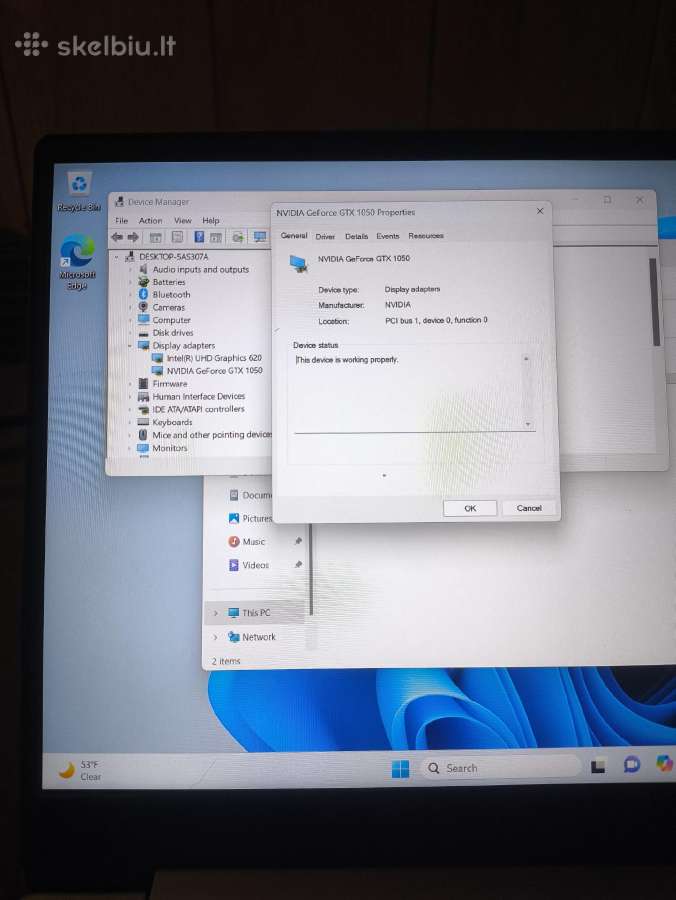Open Properties via the toolbar sheet icon

tap(177, 237)
